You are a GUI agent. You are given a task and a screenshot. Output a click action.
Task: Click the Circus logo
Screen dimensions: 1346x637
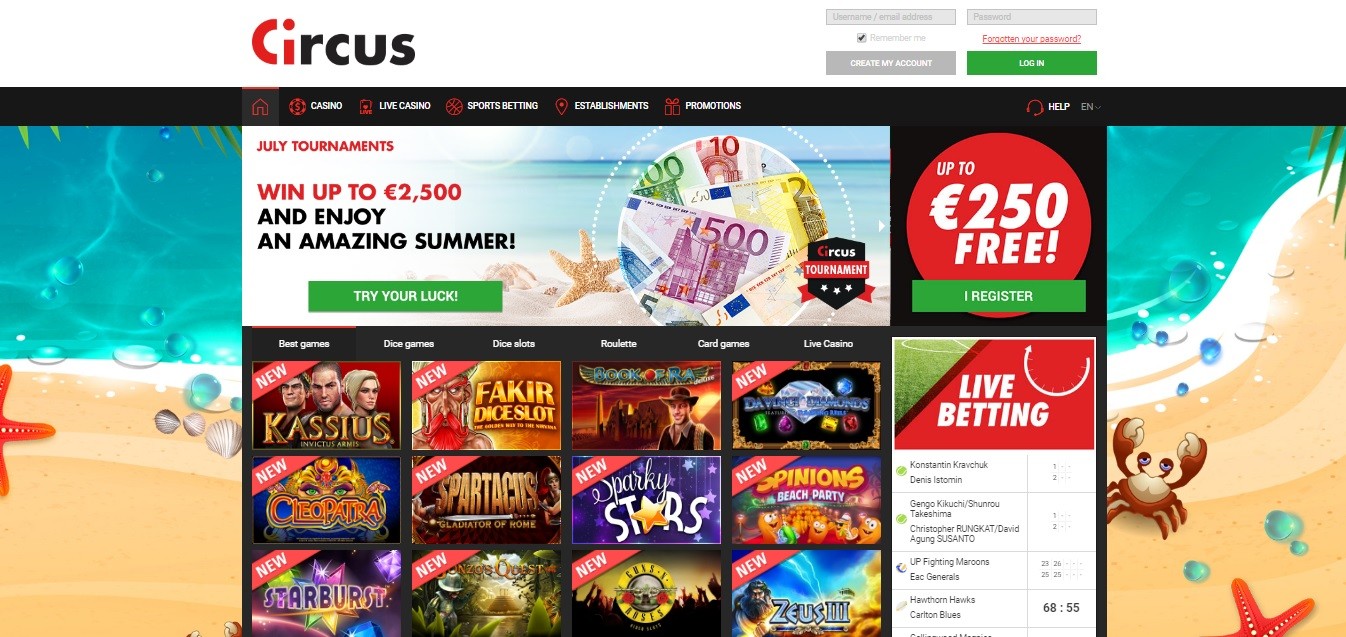click(333, 43)
